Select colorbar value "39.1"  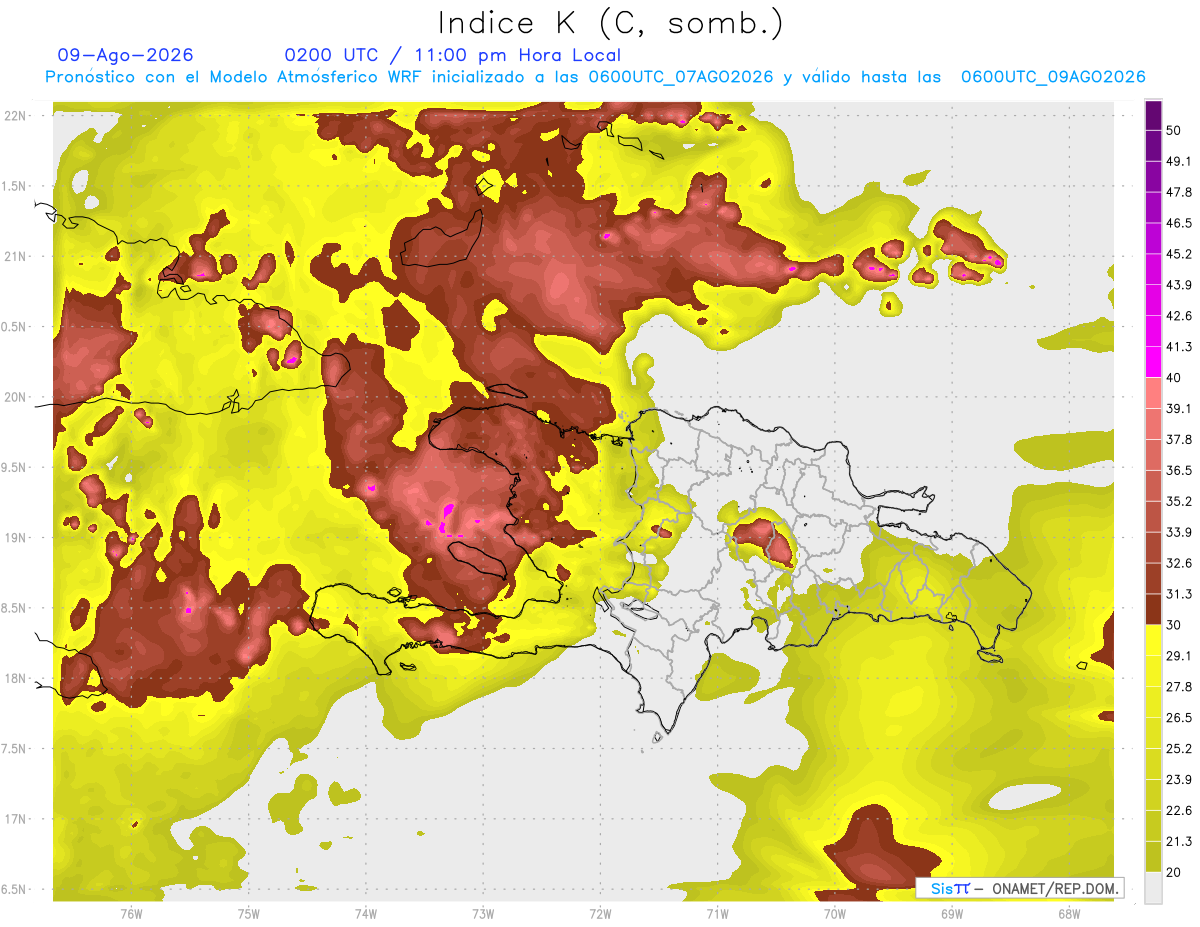coord(1179,408)
